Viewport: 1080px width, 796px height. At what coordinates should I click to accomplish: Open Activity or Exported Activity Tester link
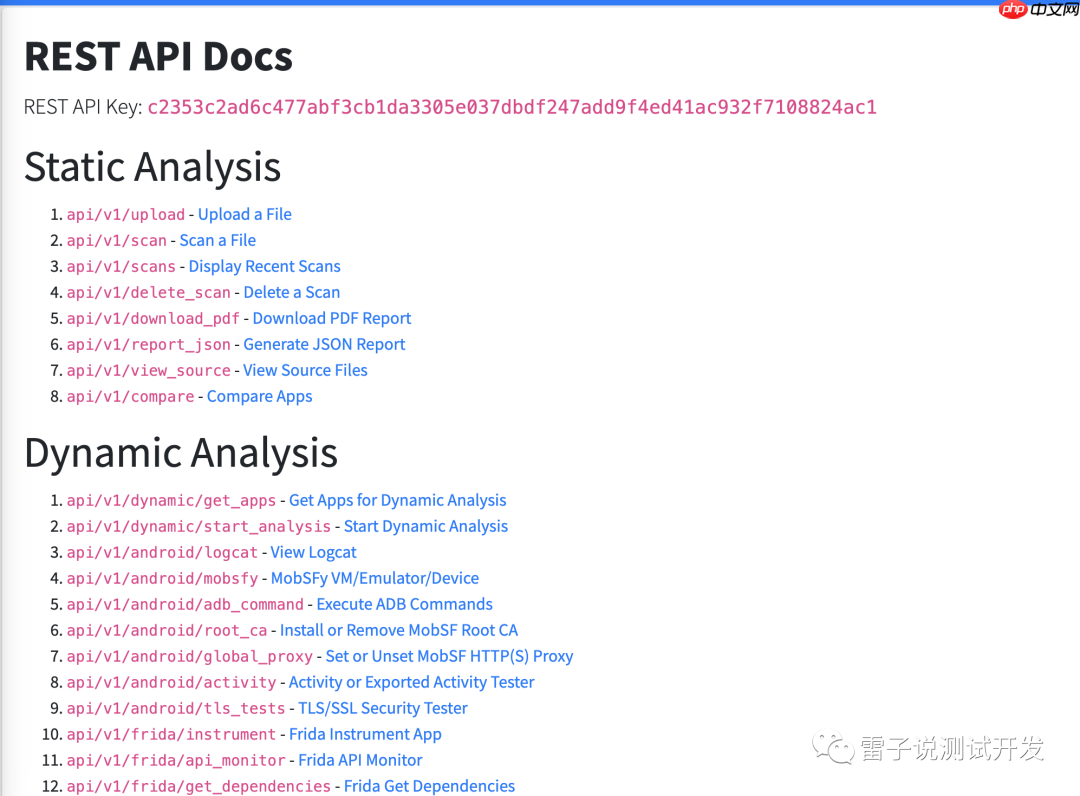411,682
